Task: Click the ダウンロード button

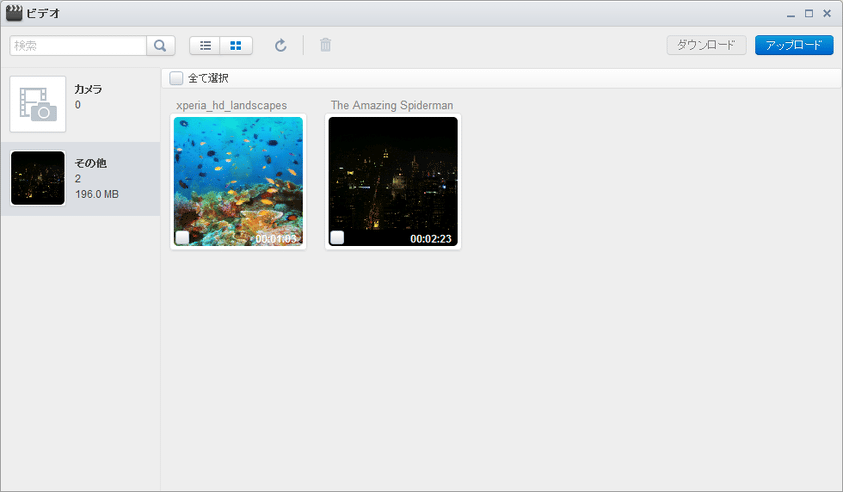Action: pos(706,45)
